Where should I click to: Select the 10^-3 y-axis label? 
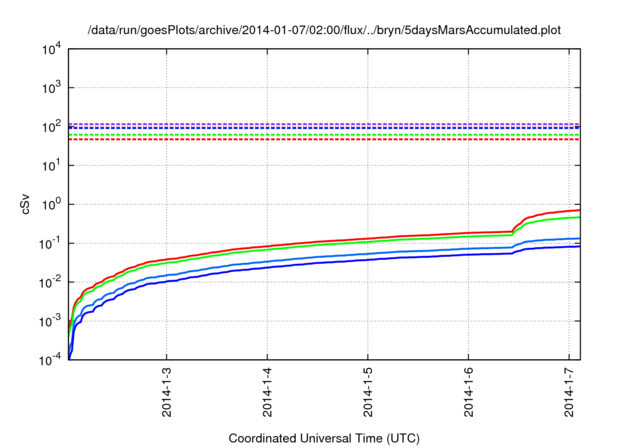coord(51,321)
